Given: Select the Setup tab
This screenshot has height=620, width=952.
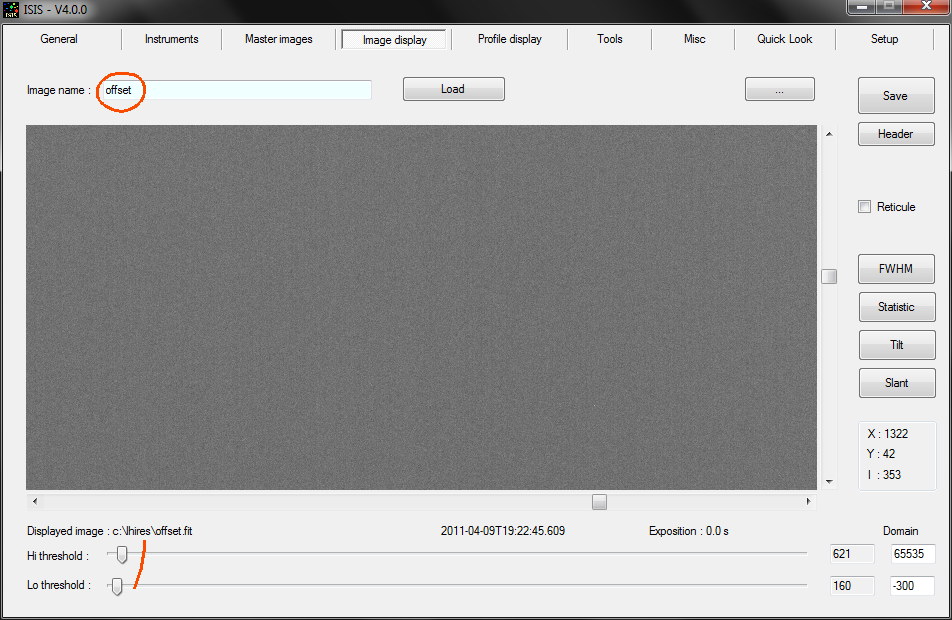Looking at the screenshot, I should pyautogui.click(x=884, y=39).
